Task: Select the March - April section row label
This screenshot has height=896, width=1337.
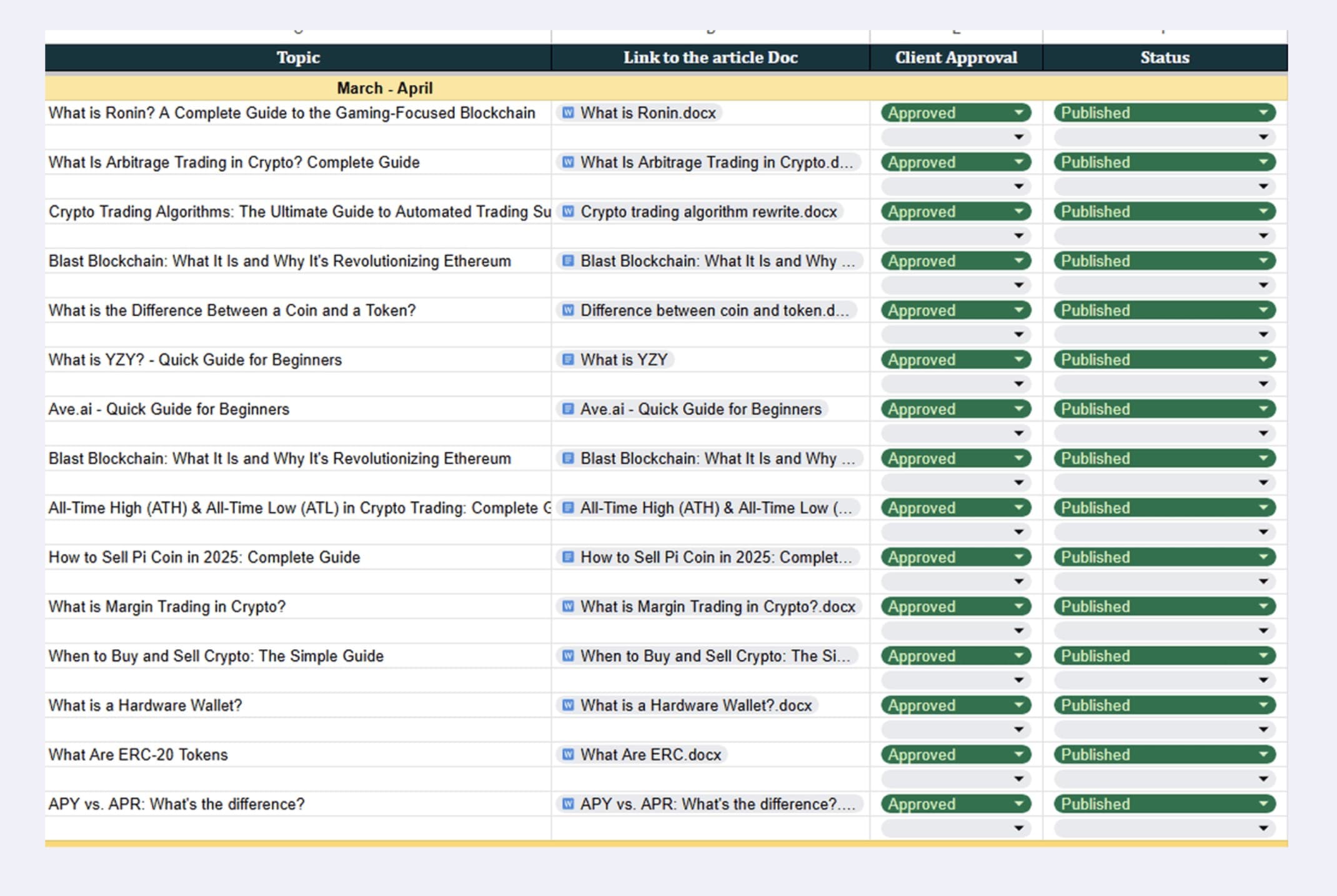Action: (385, 88)
